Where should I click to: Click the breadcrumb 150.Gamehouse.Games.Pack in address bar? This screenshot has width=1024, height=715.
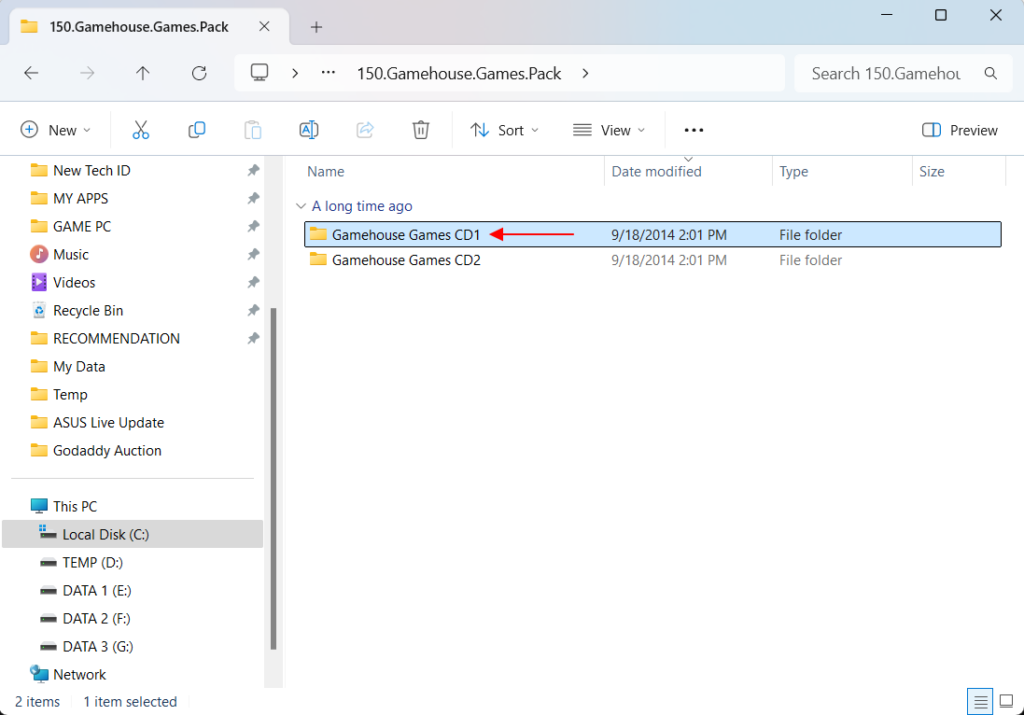[x=459, y=73]
